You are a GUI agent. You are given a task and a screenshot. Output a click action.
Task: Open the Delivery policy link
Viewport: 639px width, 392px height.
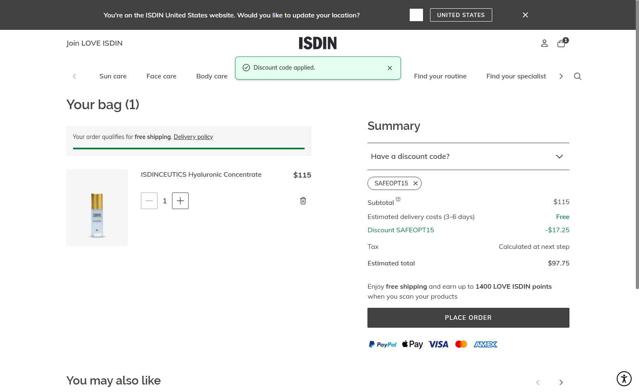[193, 137]
